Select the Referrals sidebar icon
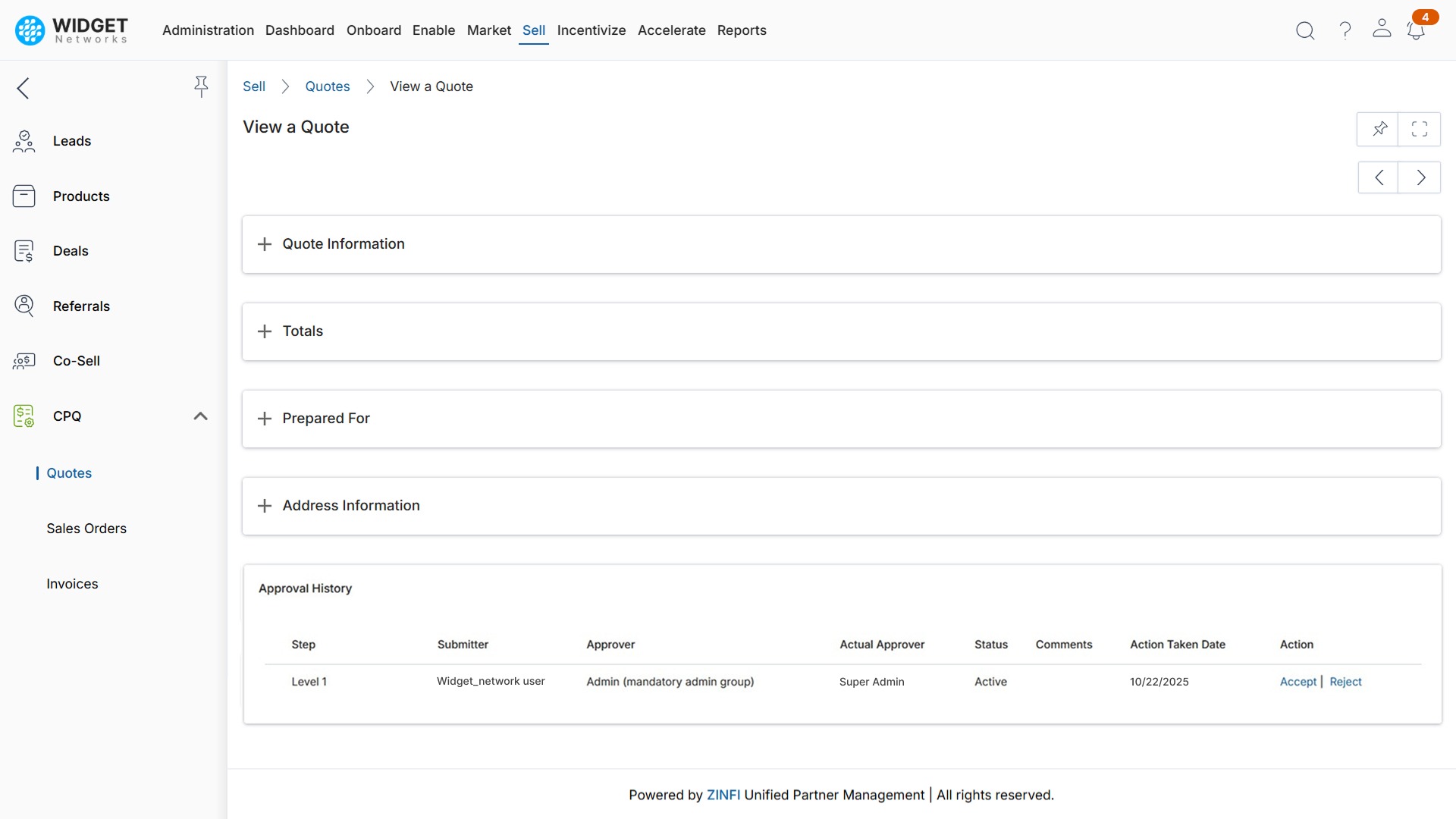The image size is (1456, 819). [x=24, y=306]
